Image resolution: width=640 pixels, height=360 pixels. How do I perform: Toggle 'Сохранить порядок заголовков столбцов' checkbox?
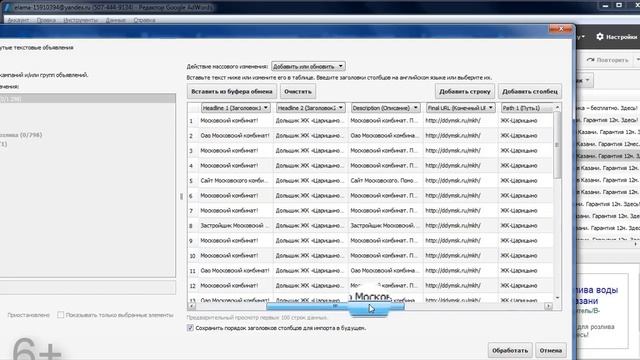[x=190, y=328]
